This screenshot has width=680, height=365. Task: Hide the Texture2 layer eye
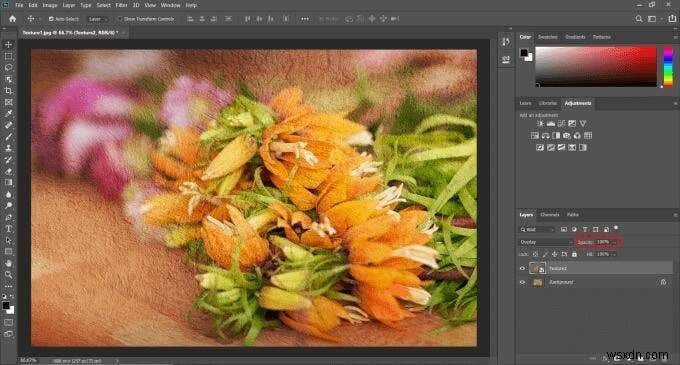pyautogui.click(x=523, y=268)
